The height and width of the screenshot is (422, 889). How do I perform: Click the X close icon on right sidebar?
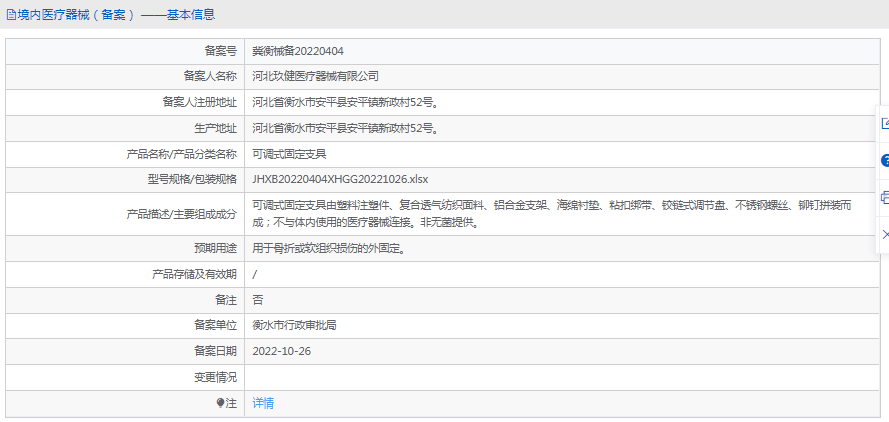point(886,234)
